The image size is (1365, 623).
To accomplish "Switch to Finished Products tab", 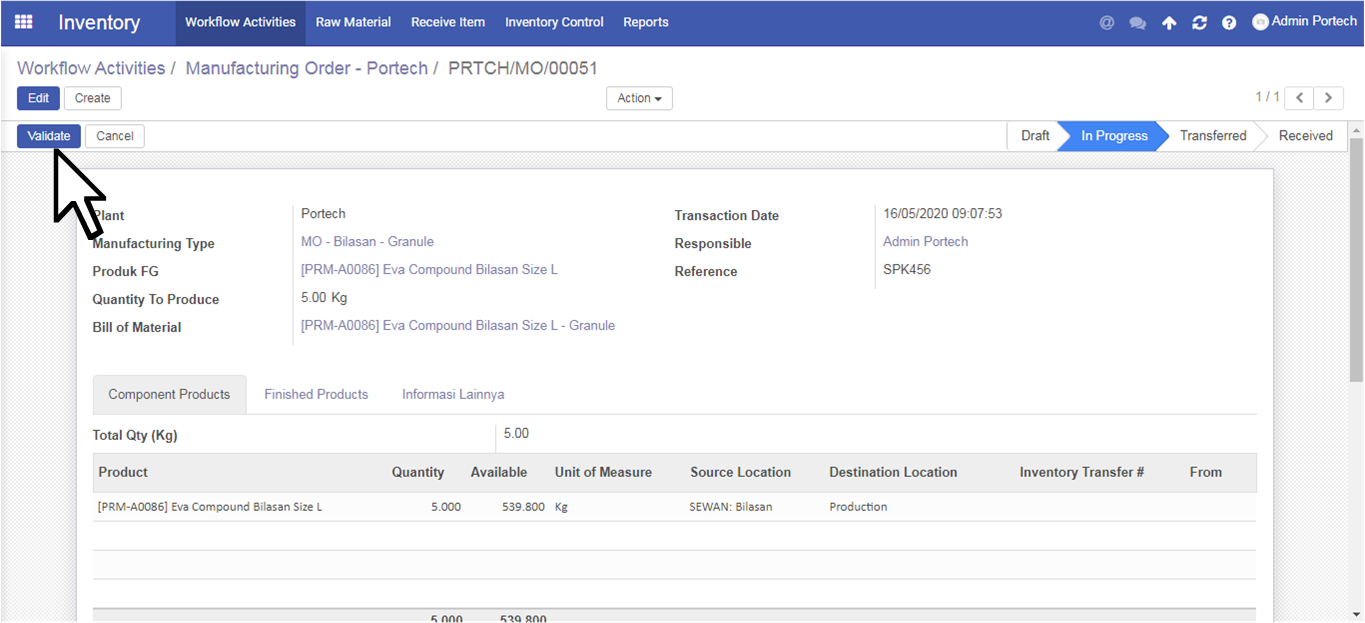I will (x=316, y=394).
